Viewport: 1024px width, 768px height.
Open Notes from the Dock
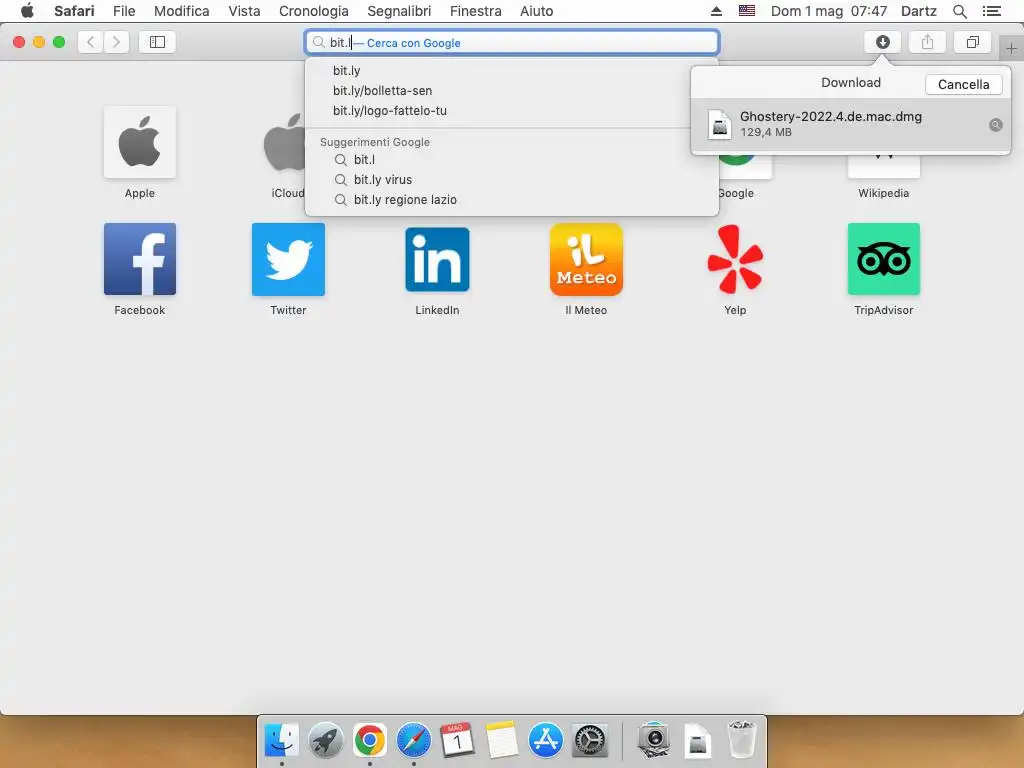coord(502,740)
